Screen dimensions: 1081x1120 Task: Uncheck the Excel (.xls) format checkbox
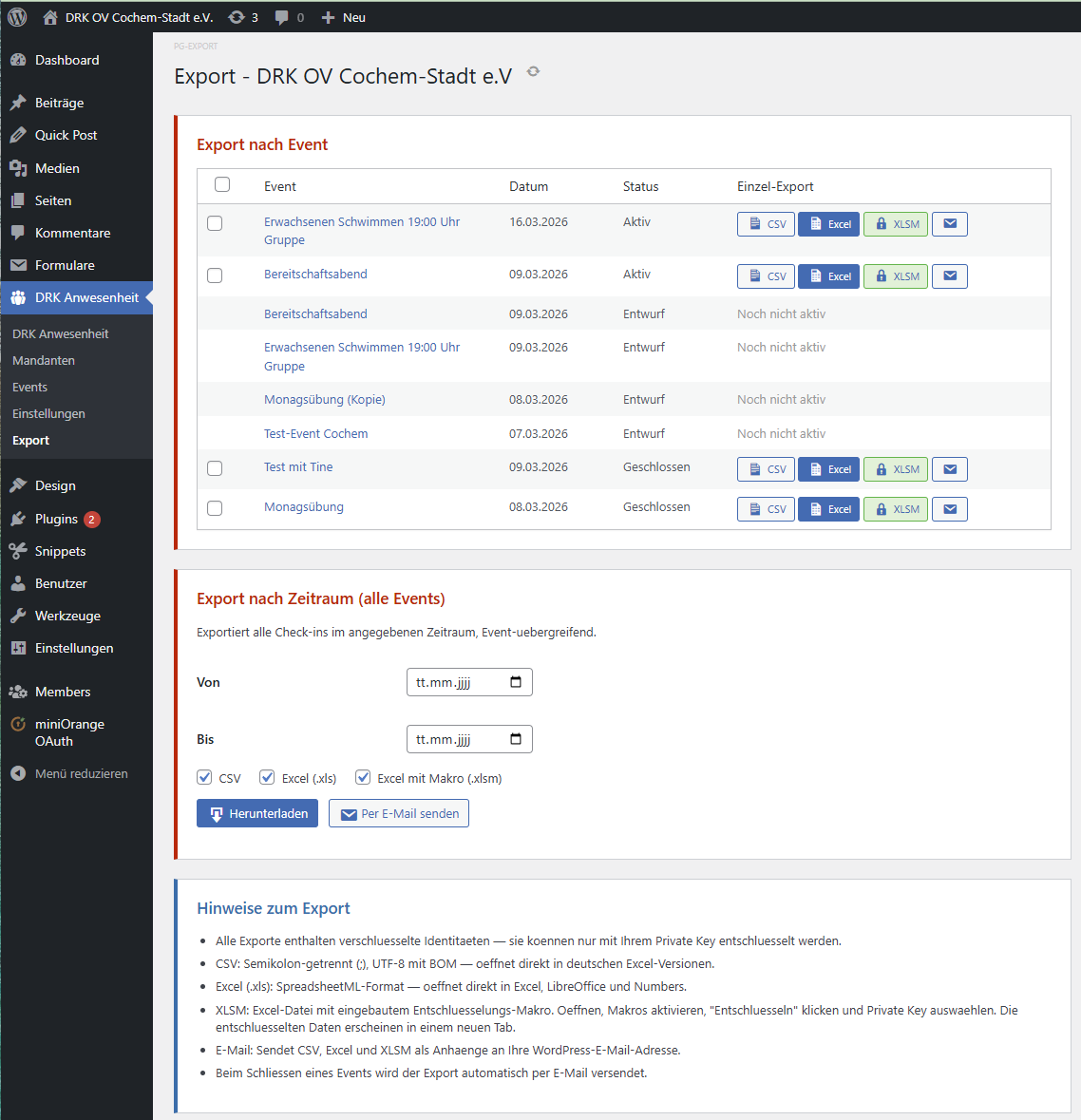pyautogui.click(x=267, y=777)
